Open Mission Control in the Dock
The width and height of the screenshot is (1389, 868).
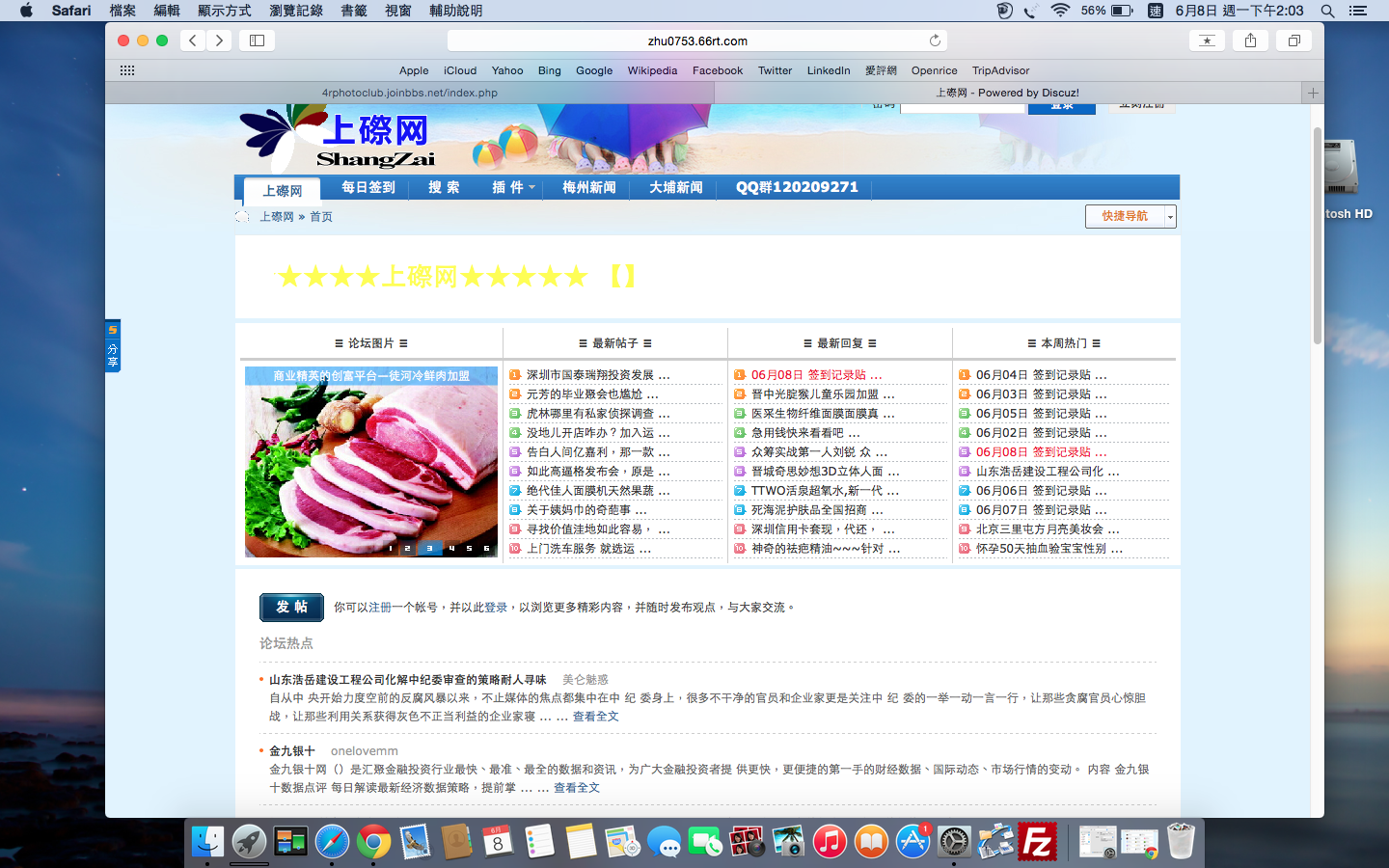290,842
